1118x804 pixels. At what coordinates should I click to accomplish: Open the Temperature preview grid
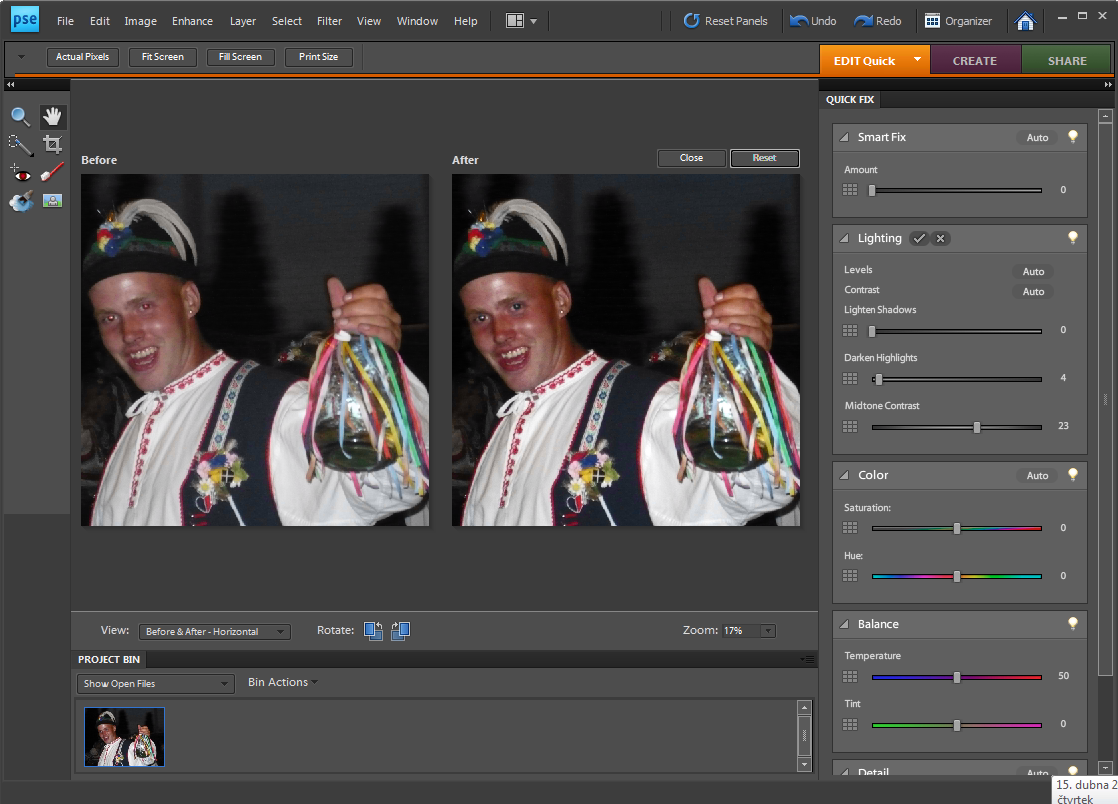point(850,676)
